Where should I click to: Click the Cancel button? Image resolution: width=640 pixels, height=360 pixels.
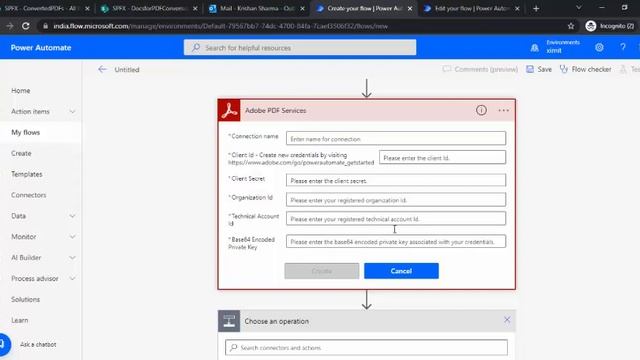tap(401, 271)
